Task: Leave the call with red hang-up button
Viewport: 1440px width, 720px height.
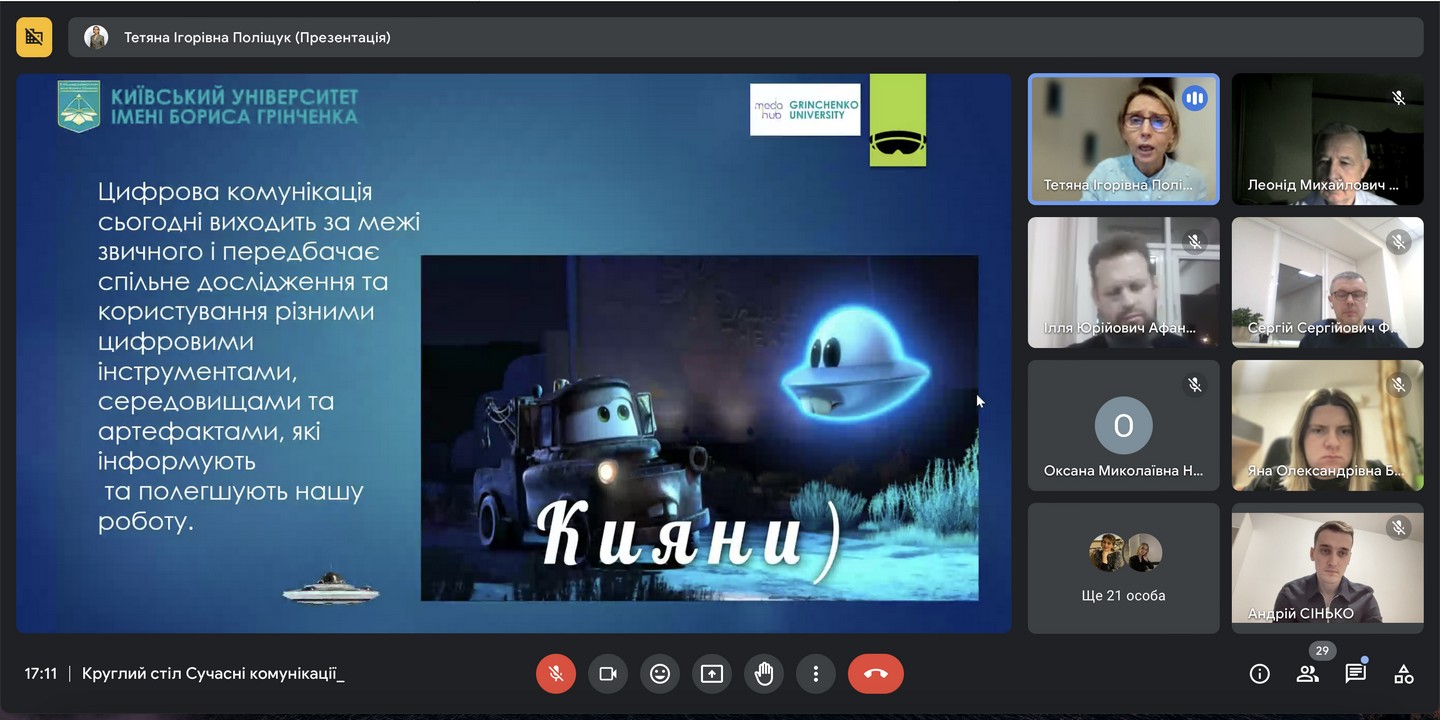Action: click(x=875, y=674)
